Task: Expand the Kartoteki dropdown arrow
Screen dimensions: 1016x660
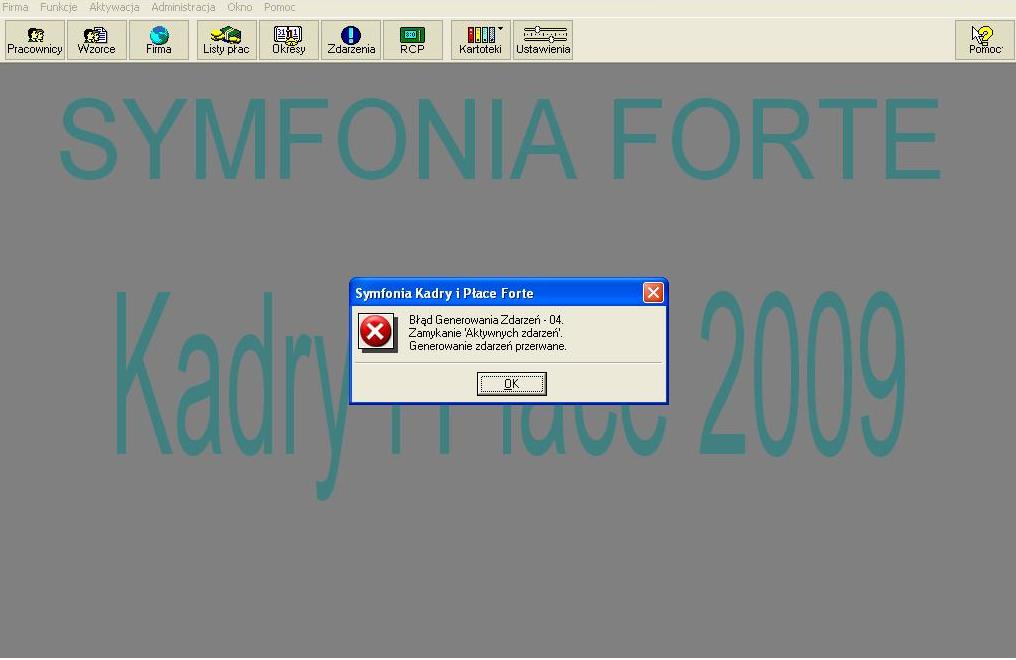Action: click(x=501, y=28)
